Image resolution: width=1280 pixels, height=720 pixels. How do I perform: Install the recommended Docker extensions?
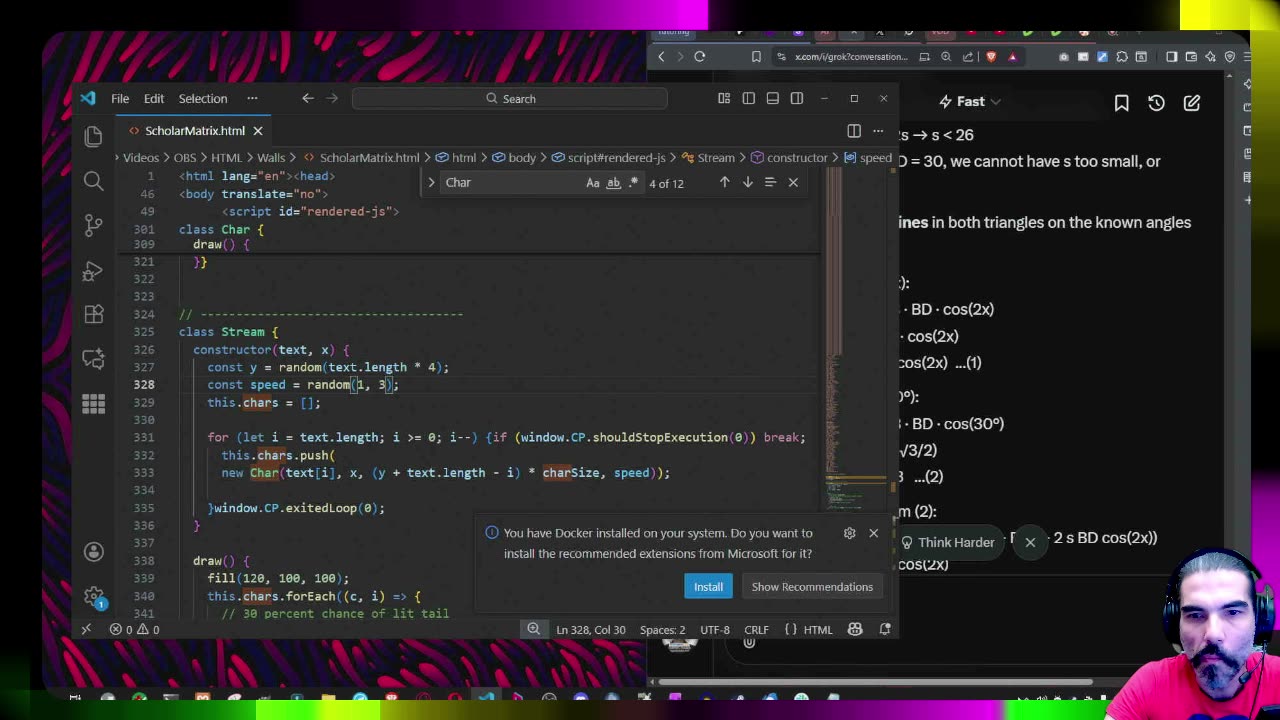tap(708, 587)
